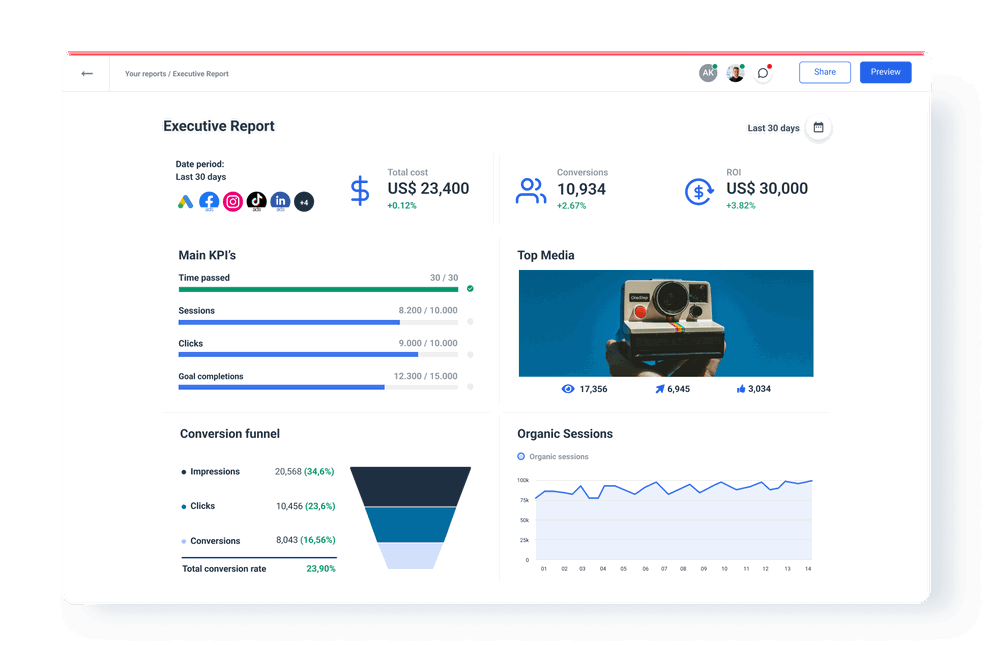Open the comments bubble icon

pyautogui.click(x=763, y=72)
